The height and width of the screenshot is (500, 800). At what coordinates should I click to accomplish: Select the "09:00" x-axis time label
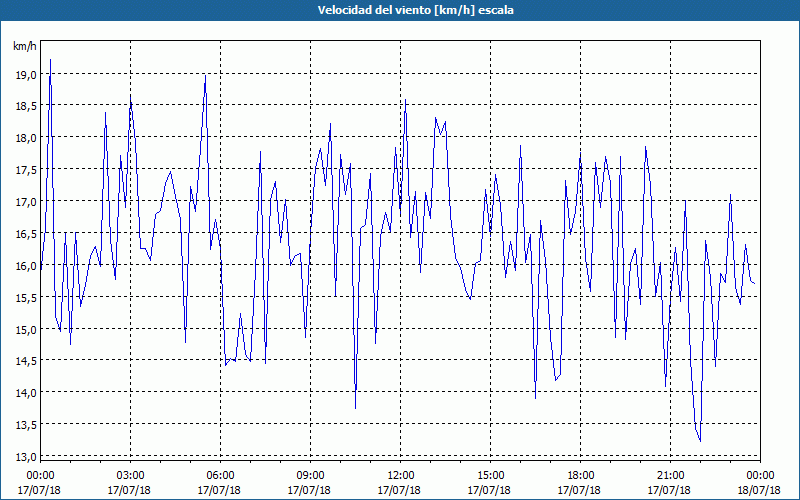point(310,476)
